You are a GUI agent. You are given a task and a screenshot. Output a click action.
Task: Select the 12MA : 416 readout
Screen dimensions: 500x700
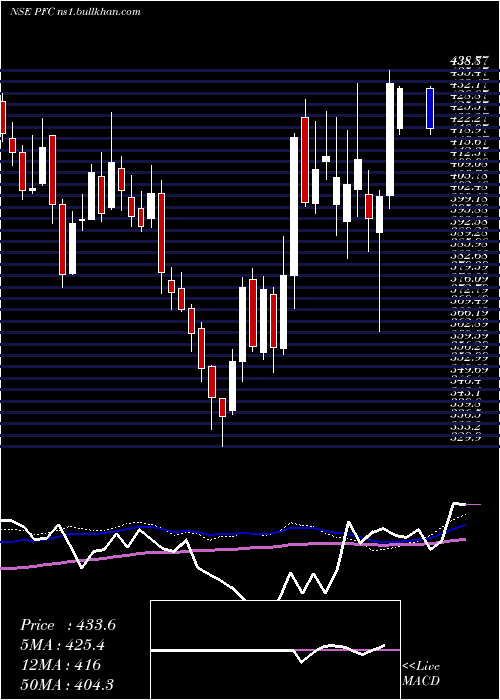(60, 665)
